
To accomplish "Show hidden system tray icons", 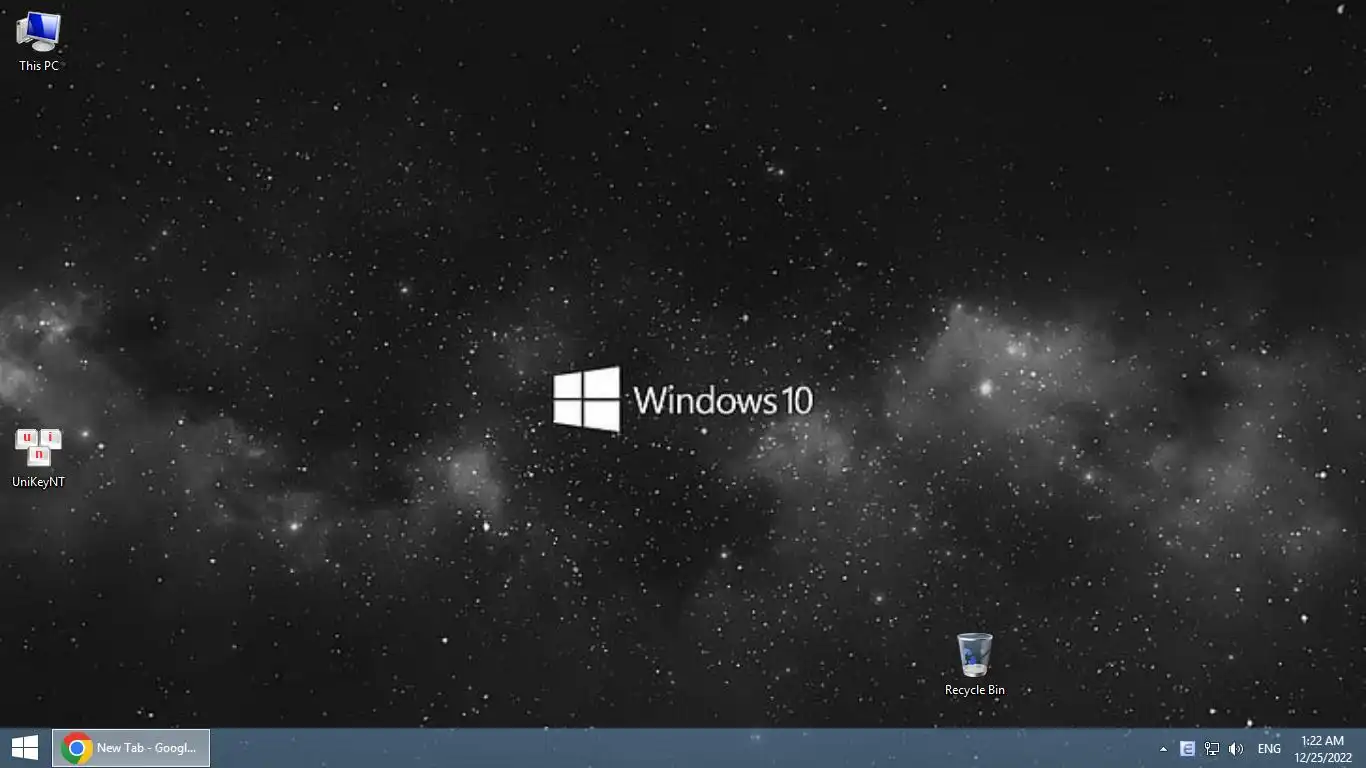I will coord(1163,749).
